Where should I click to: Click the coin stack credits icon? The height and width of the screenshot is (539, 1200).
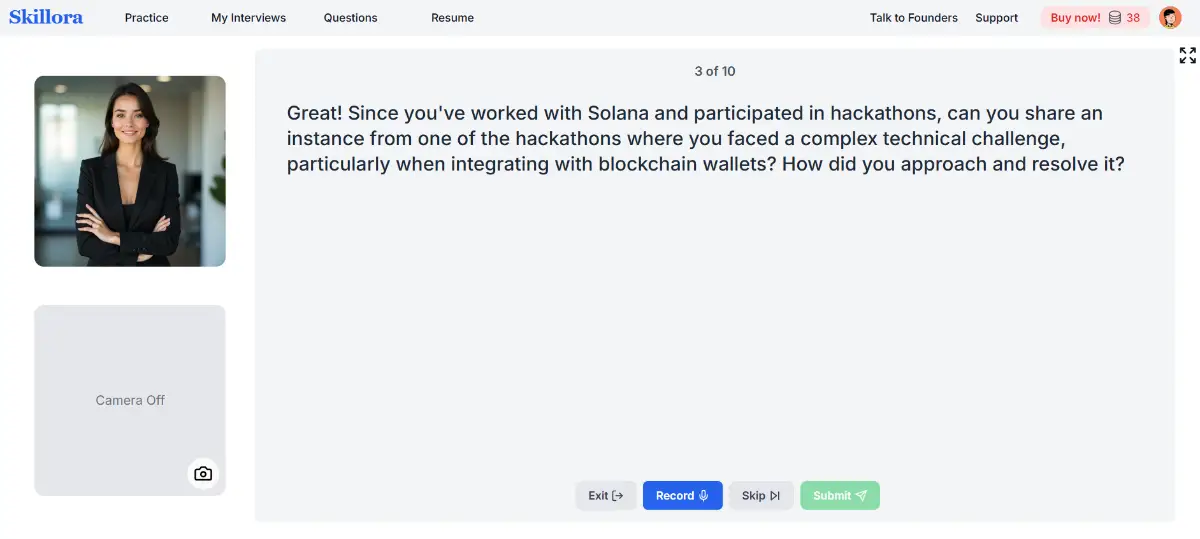point(1114,18)
